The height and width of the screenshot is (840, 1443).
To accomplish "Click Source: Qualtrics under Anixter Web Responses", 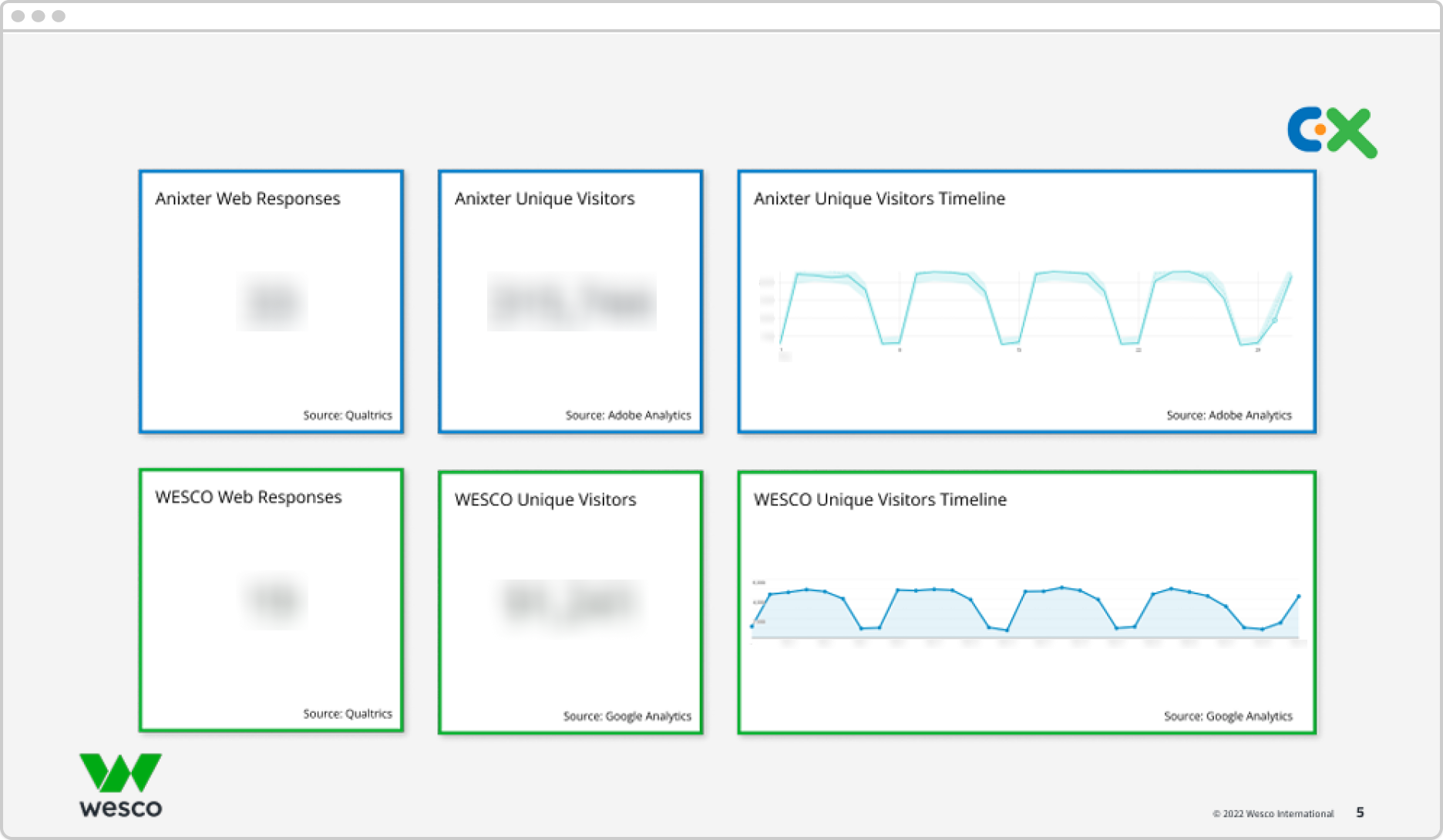I will (x=348, y=415).
